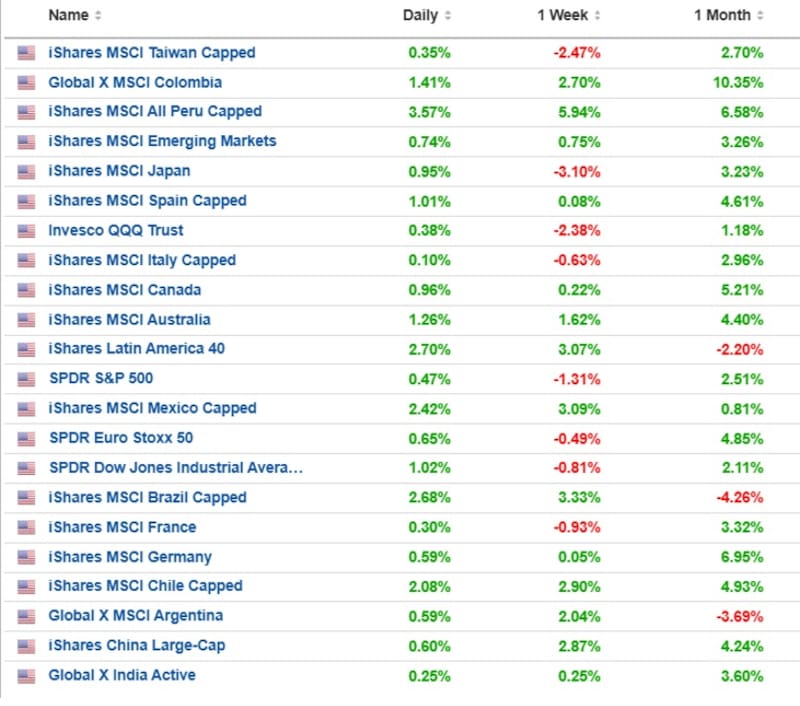
Task: Click flag icon beside iShares MSCI Chile Capped
Action: pyautogui.click(x=26, y=587)
